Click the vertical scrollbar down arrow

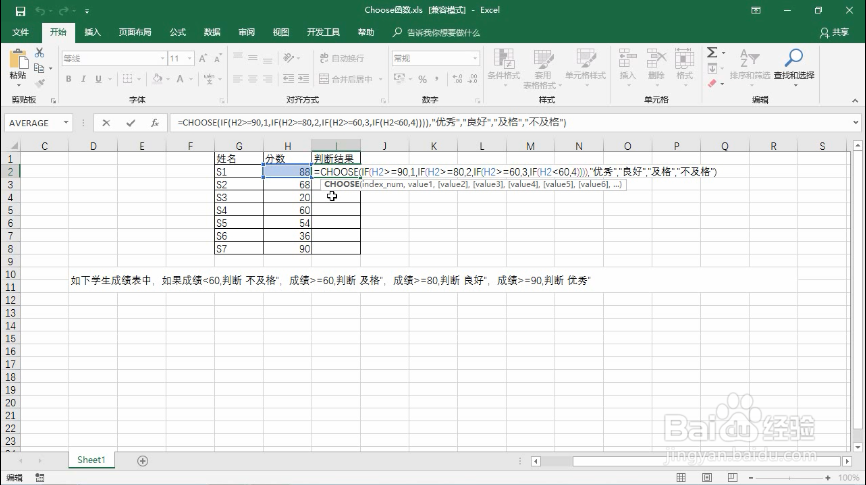coord(857,447)
